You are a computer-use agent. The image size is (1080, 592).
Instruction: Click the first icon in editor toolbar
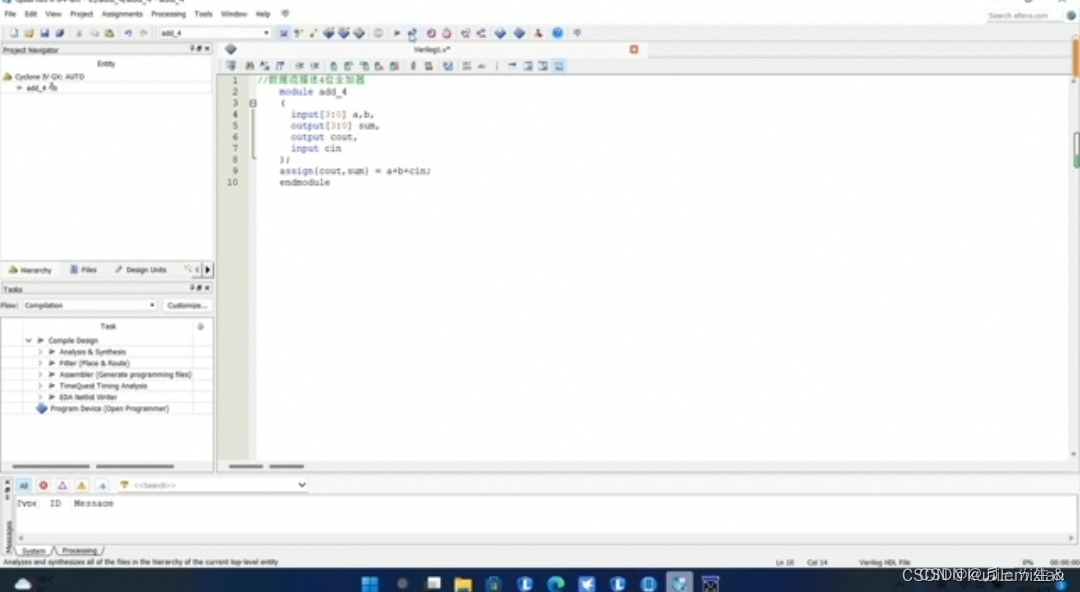click(x=231, y=66)
